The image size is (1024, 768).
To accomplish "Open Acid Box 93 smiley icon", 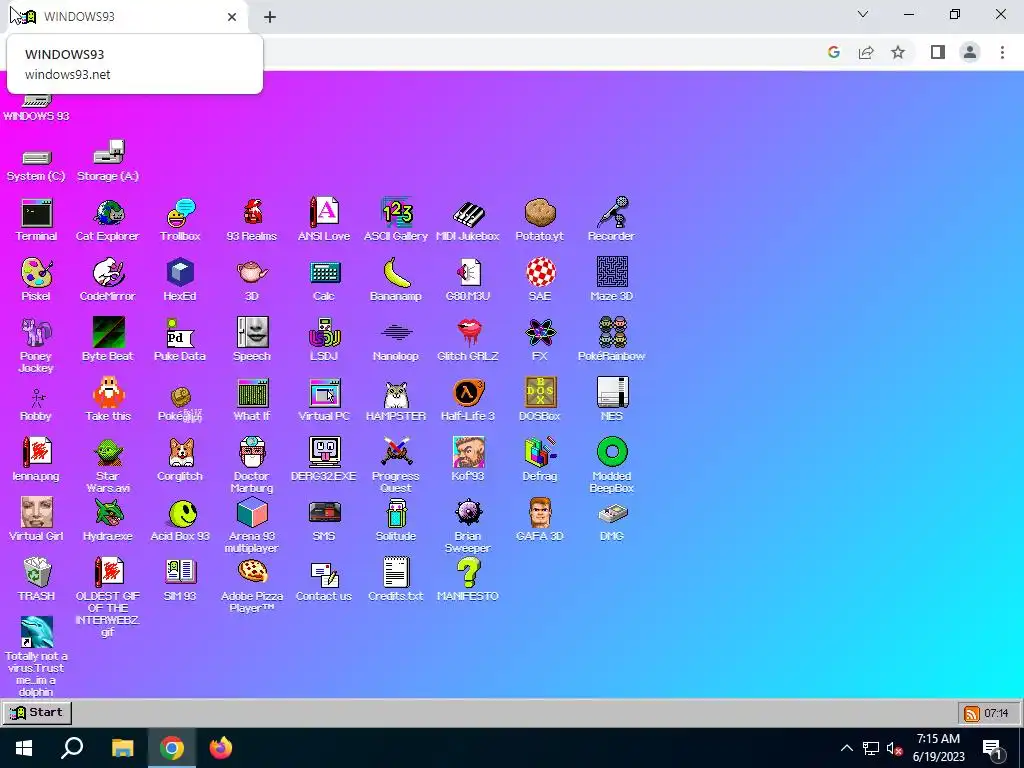I will 180,513.
